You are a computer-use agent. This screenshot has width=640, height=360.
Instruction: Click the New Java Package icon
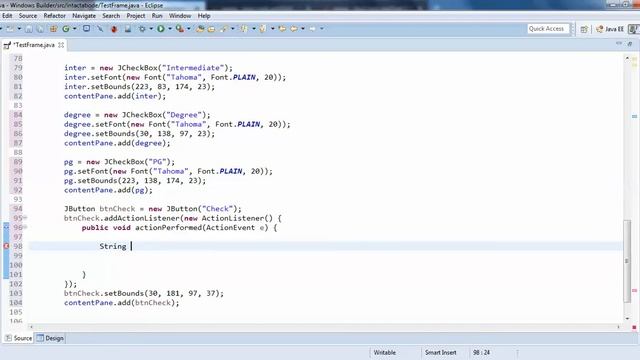(200, 29)
